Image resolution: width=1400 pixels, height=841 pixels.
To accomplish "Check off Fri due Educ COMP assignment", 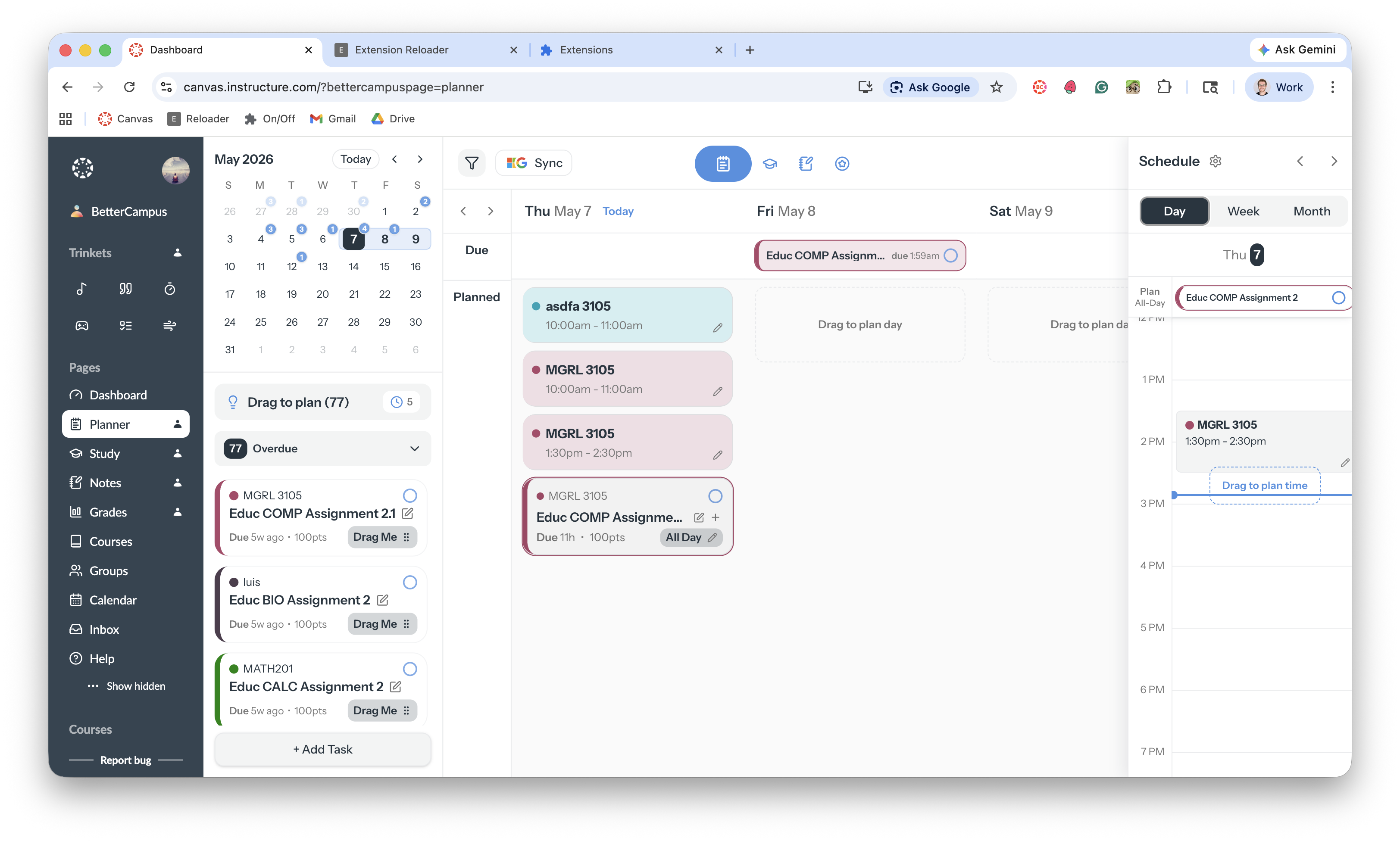I will (950, 255).
